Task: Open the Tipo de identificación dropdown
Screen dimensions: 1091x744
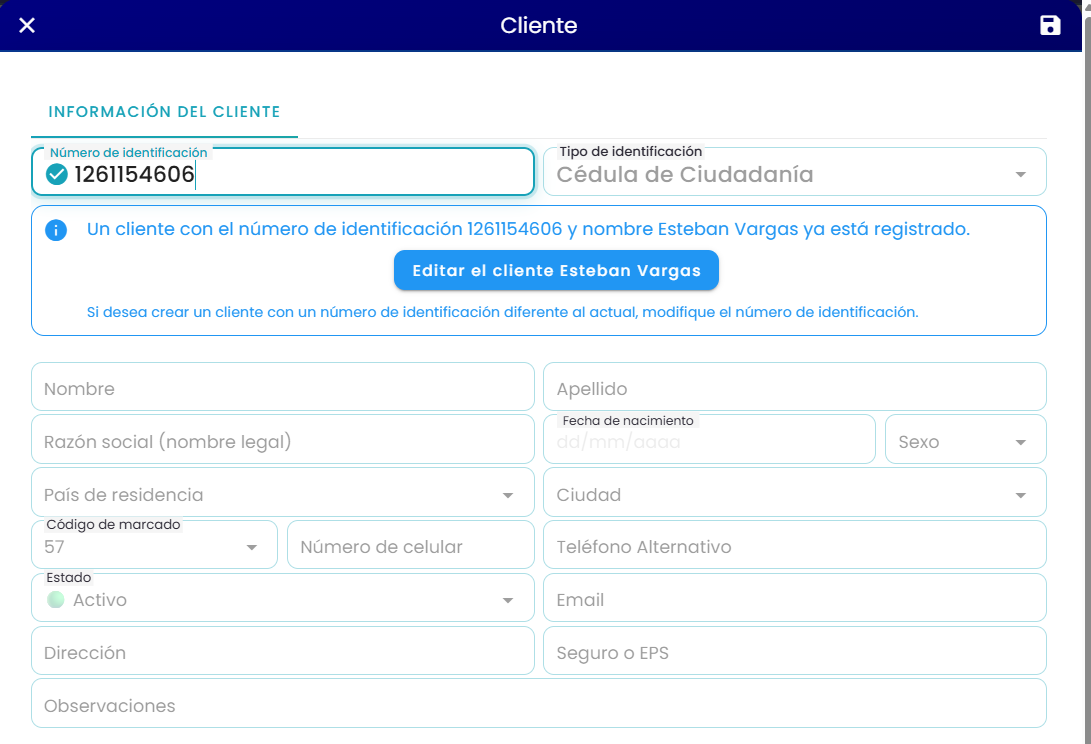Action: click(x=795, y=172)
